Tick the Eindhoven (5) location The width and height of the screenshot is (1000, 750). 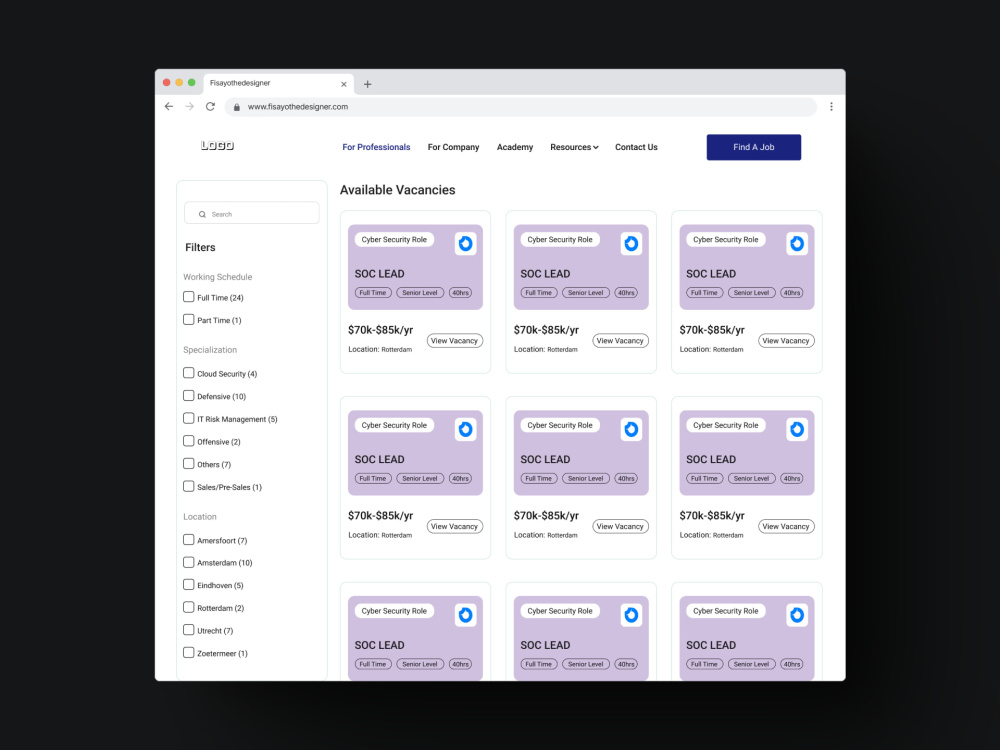click(189, 584)
